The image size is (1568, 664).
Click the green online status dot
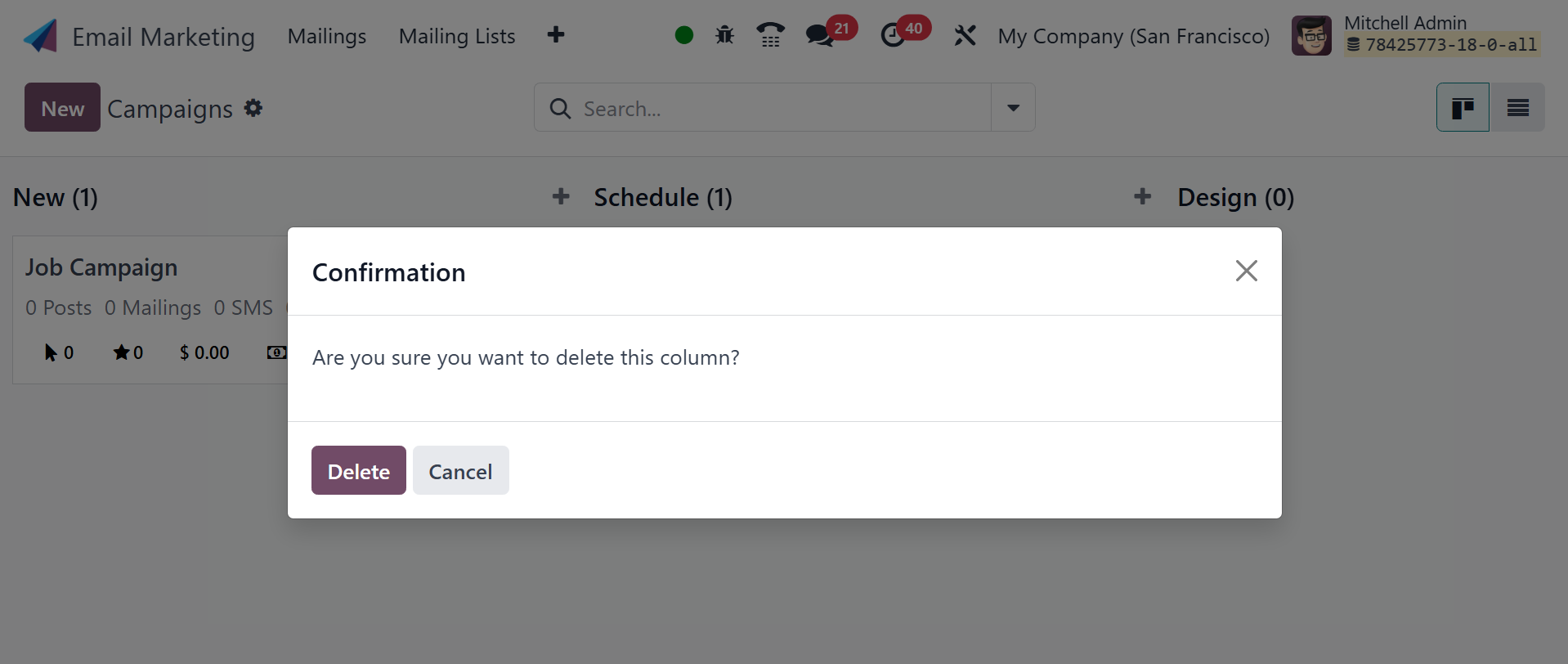(684, 35)
